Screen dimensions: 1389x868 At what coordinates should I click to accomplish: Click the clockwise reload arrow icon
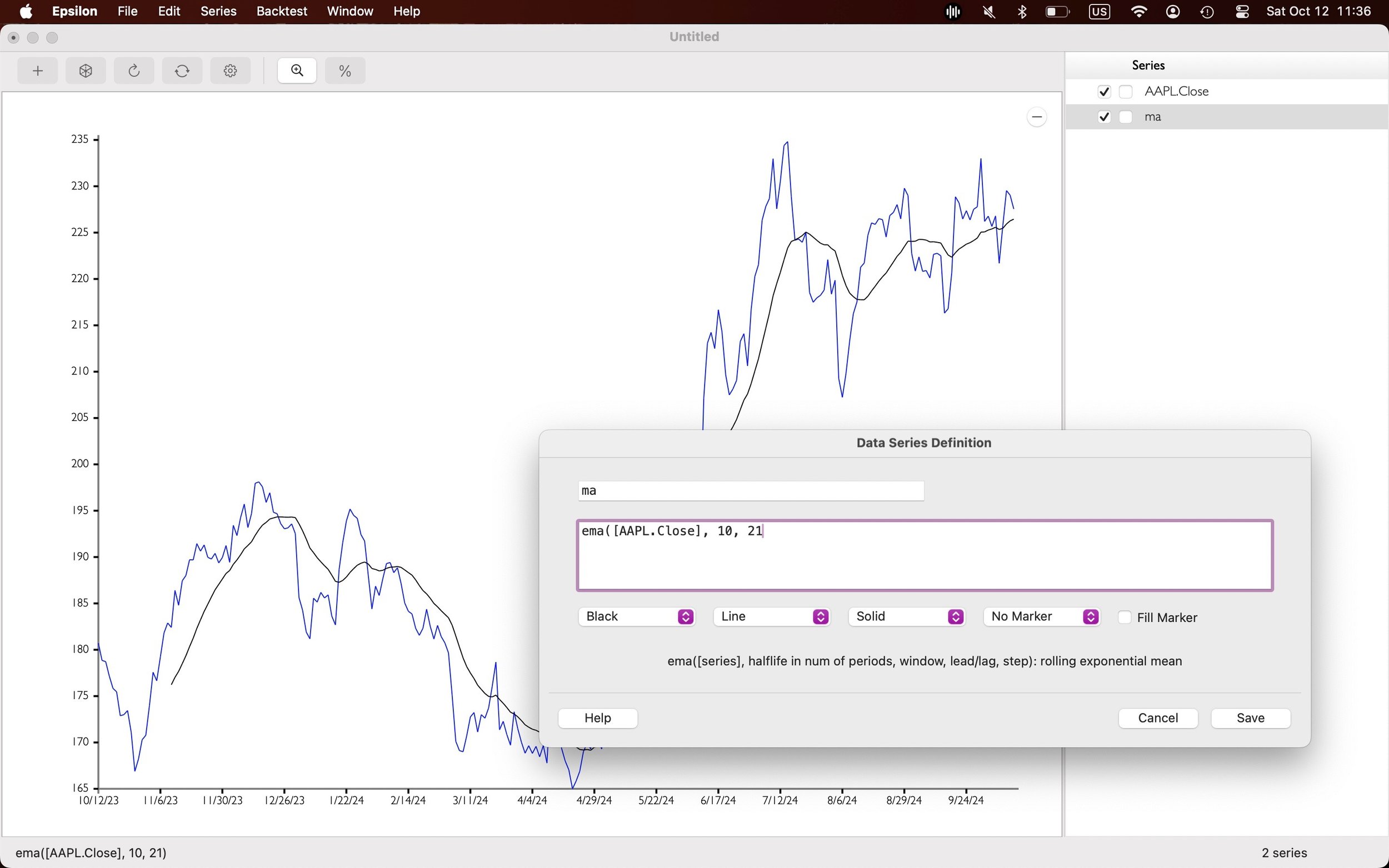tap(134, 71)
